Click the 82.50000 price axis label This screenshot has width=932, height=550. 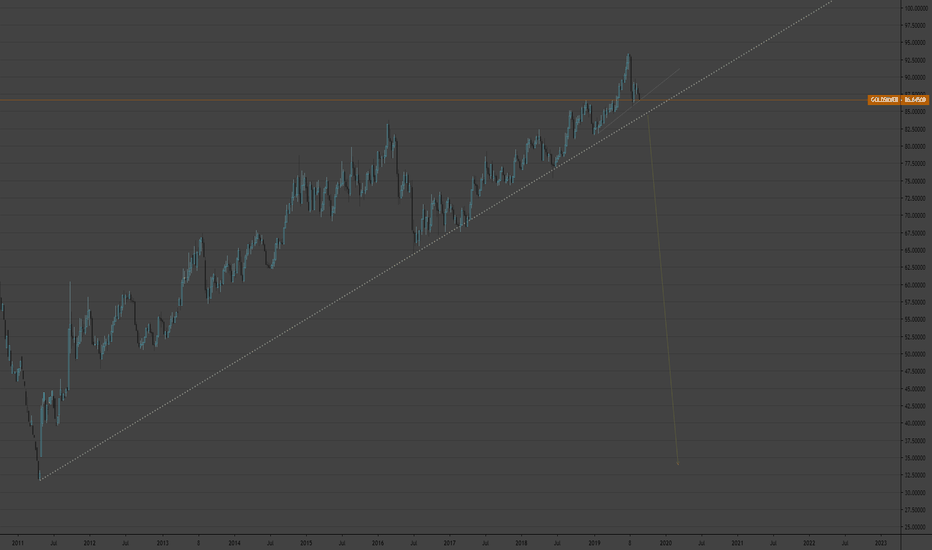coord(915,129)
